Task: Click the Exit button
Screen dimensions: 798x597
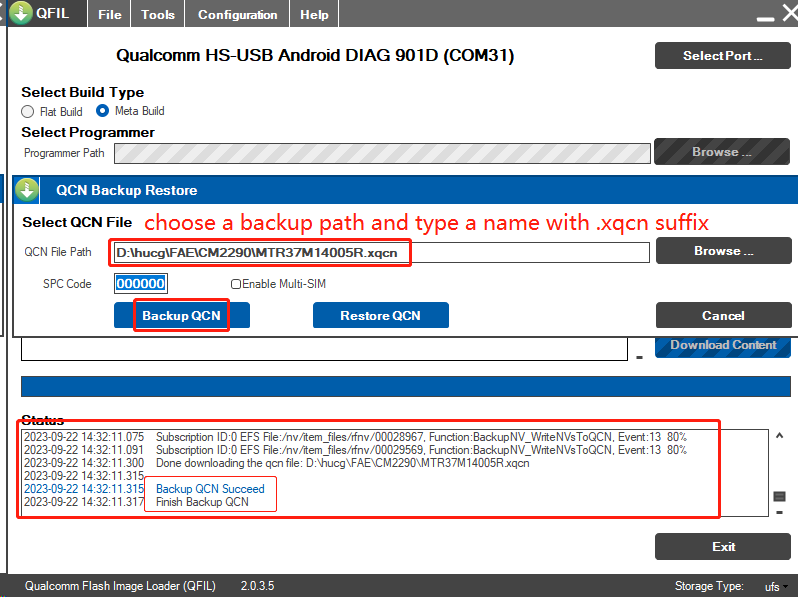Action: point(723,547)
